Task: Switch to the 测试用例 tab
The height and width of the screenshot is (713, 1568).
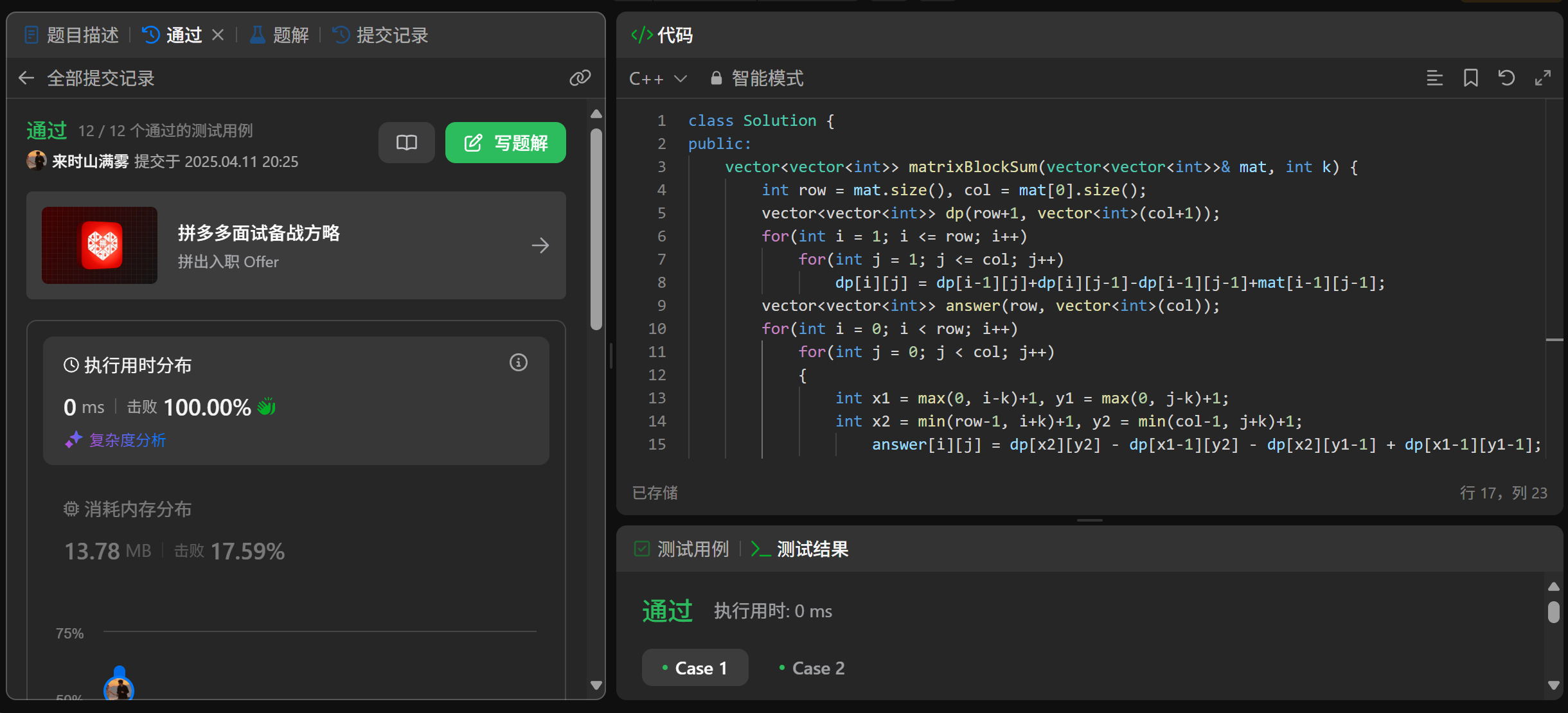Action: (x=682, y=549)
